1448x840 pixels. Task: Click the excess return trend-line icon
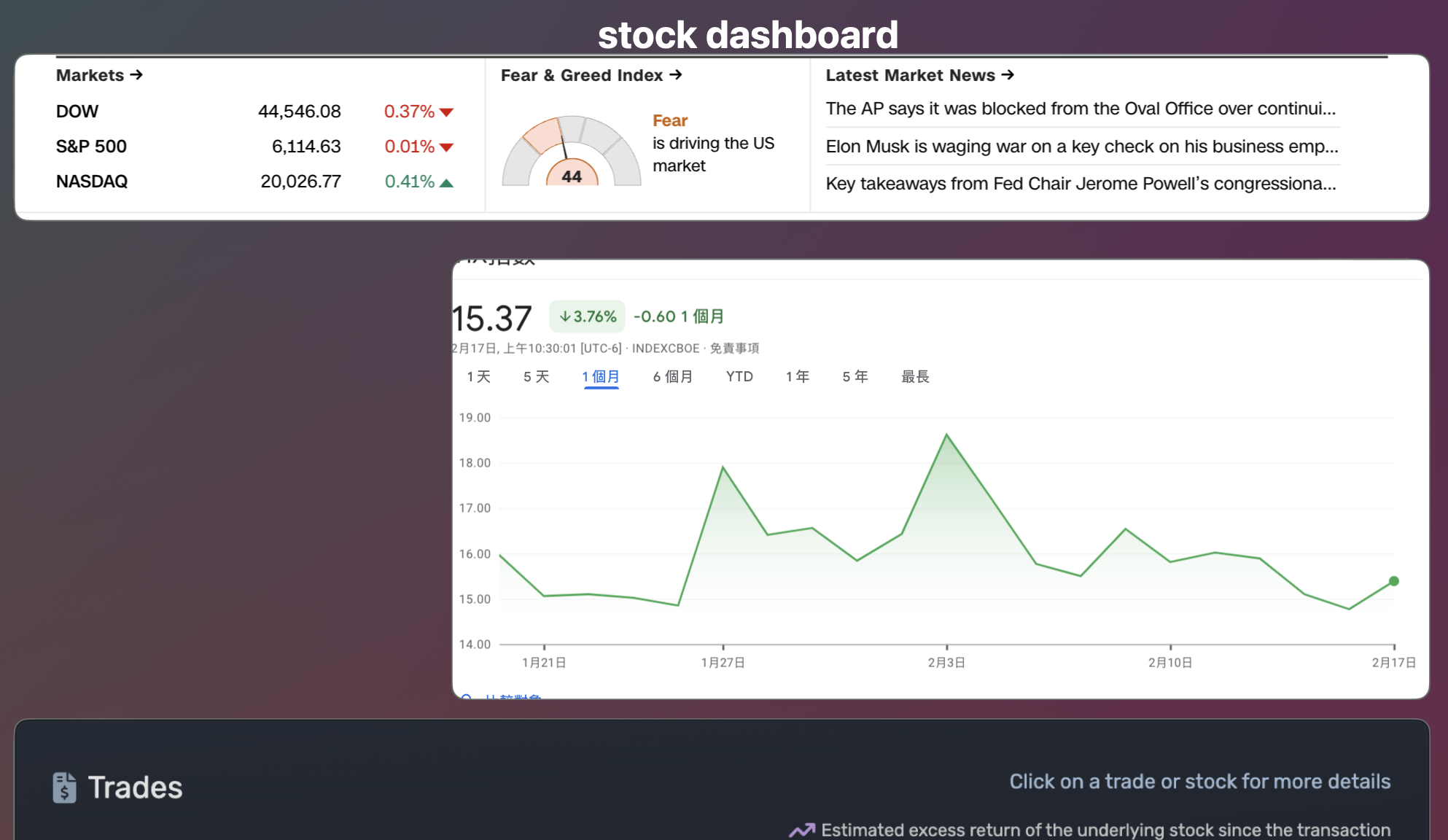[802, 831]
